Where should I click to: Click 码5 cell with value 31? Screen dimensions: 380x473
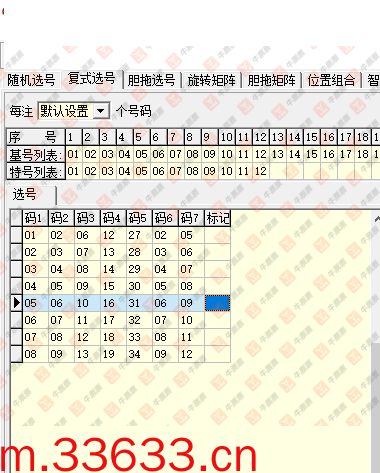139,303
